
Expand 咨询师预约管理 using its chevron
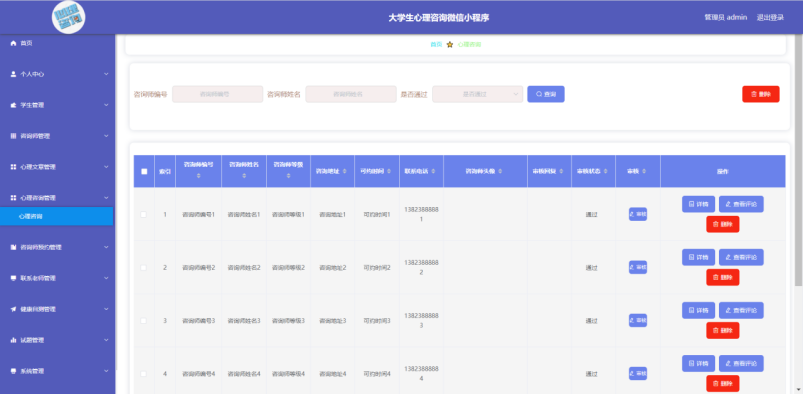[106, 247]
